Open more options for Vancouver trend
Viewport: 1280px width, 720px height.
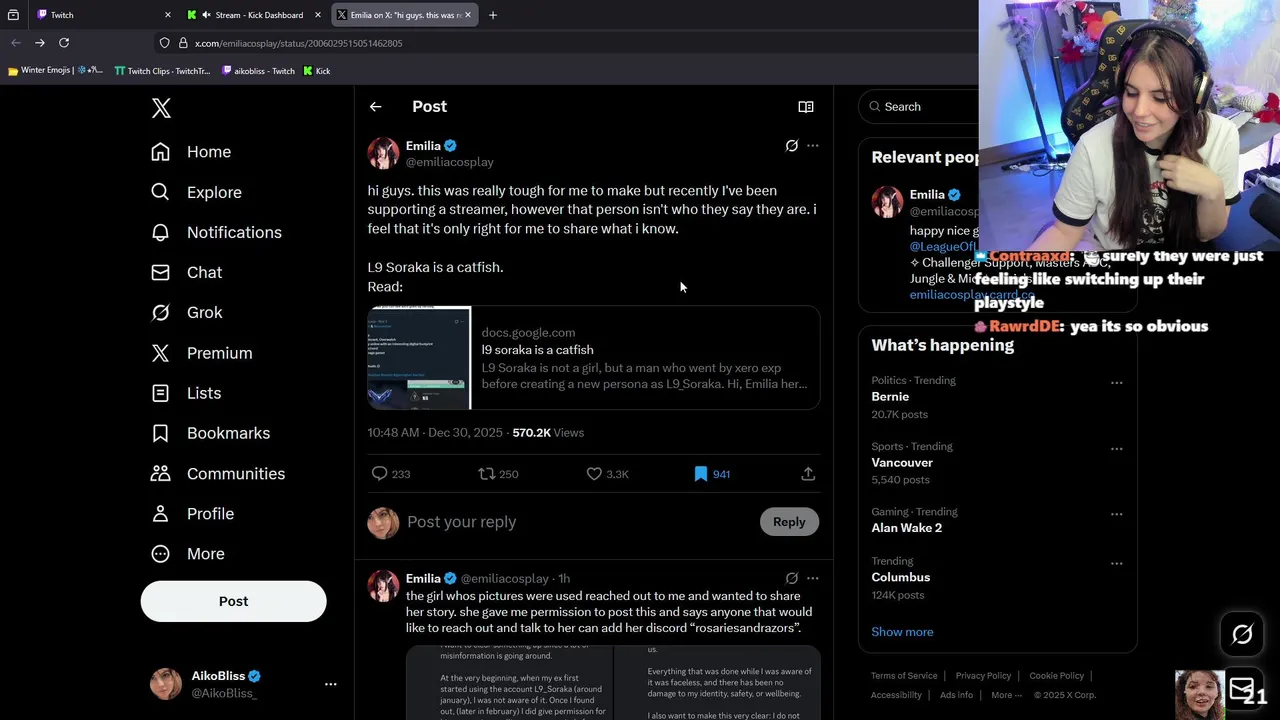[x=1117, y=448]
